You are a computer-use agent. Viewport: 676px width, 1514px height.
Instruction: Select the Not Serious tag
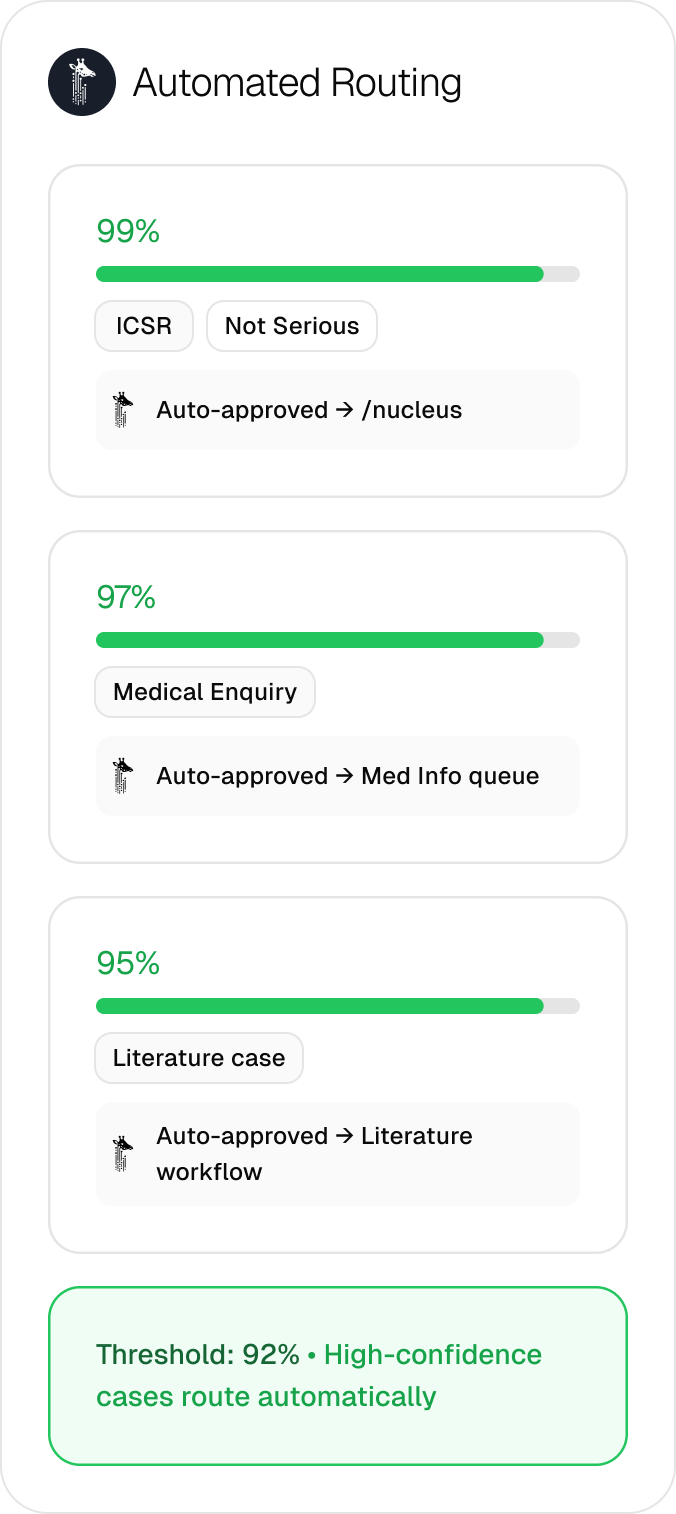pos(292,326)
